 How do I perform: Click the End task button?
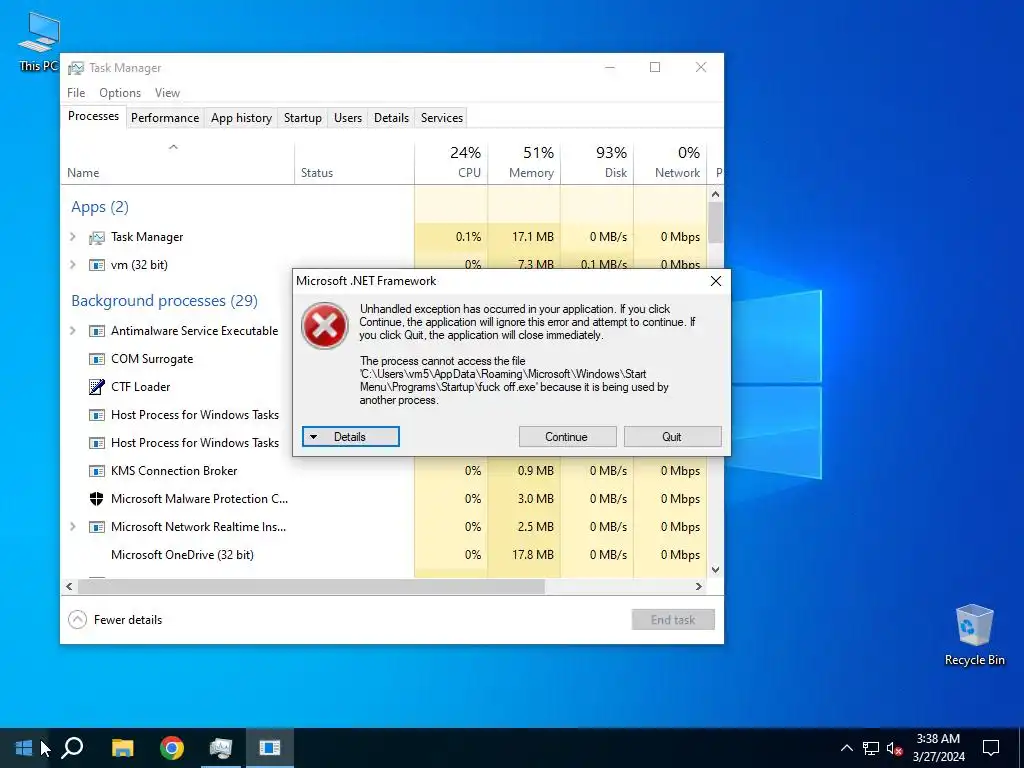[673, 620]
